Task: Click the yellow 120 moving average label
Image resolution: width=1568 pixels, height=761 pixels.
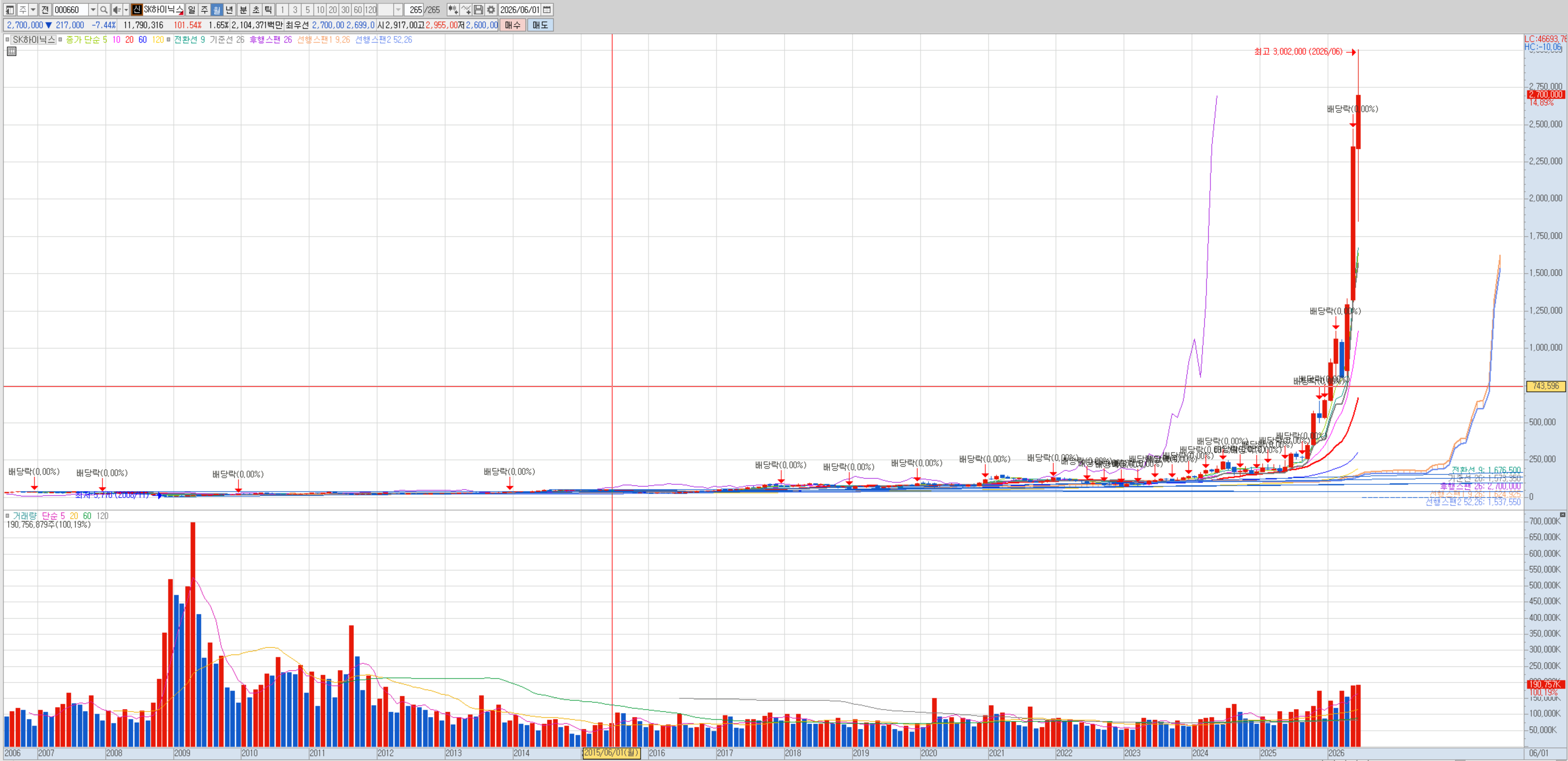Action: [158, 40]
